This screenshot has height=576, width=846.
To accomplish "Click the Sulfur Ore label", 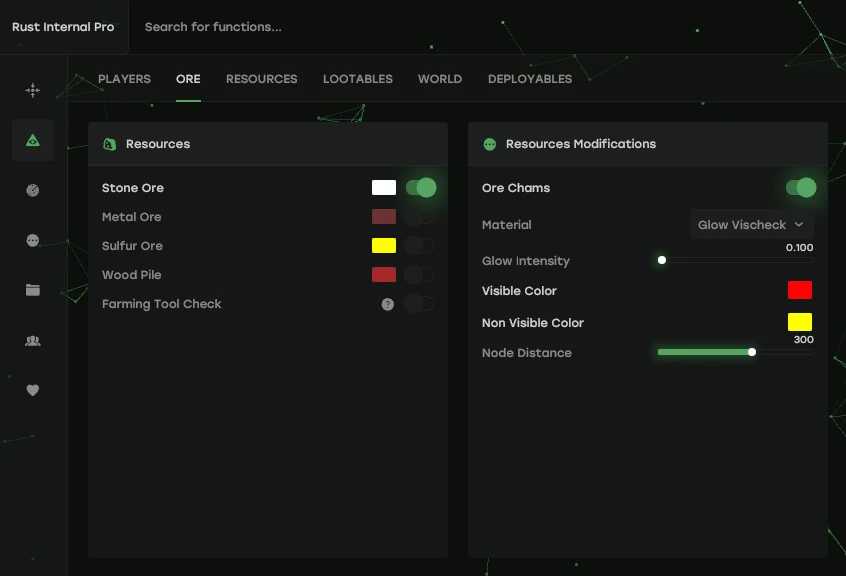I will point(132,246).
